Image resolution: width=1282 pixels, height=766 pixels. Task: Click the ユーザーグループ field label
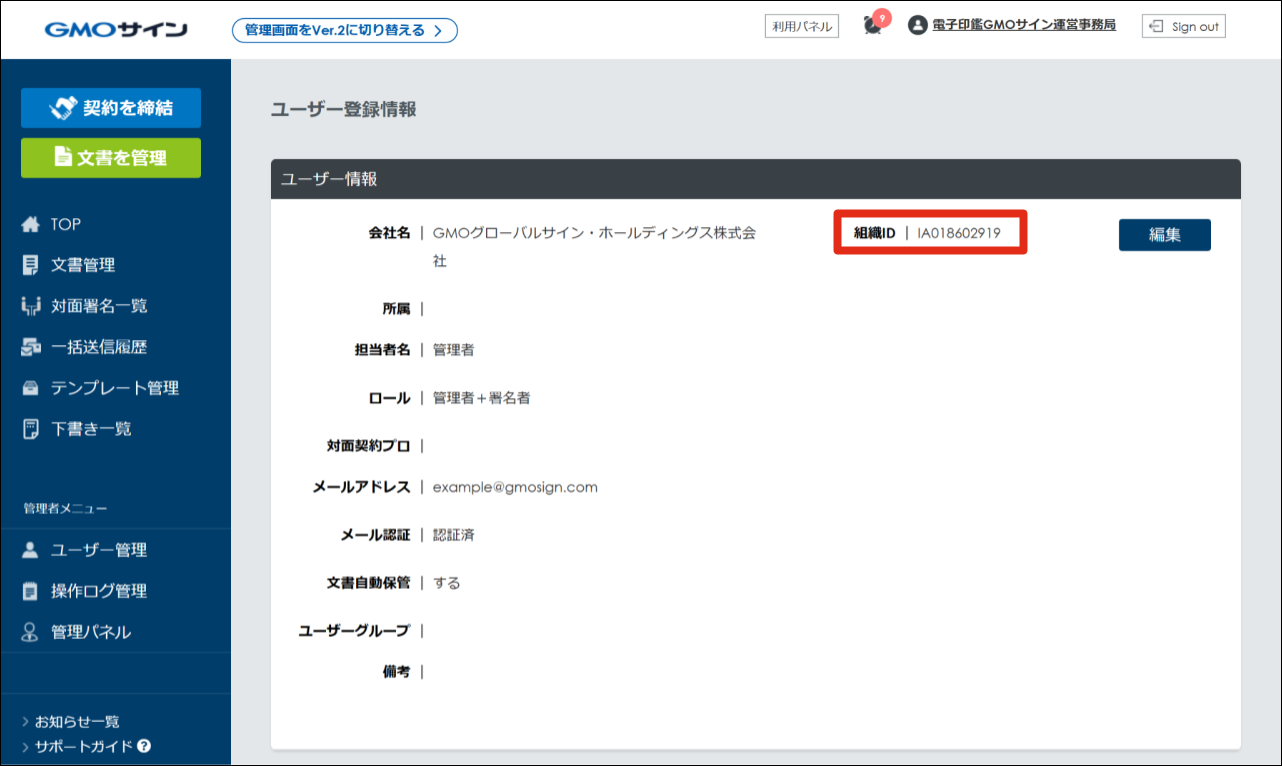[x=355, y=631]
